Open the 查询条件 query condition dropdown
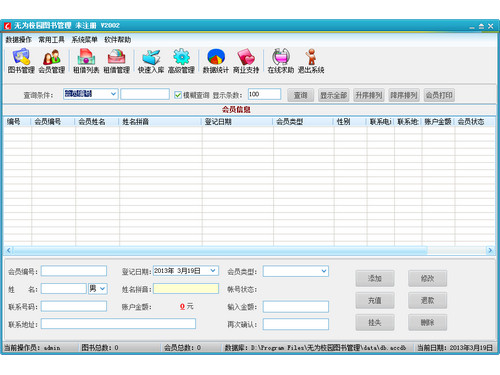500x375 pixels. click(x=113, y=94)
